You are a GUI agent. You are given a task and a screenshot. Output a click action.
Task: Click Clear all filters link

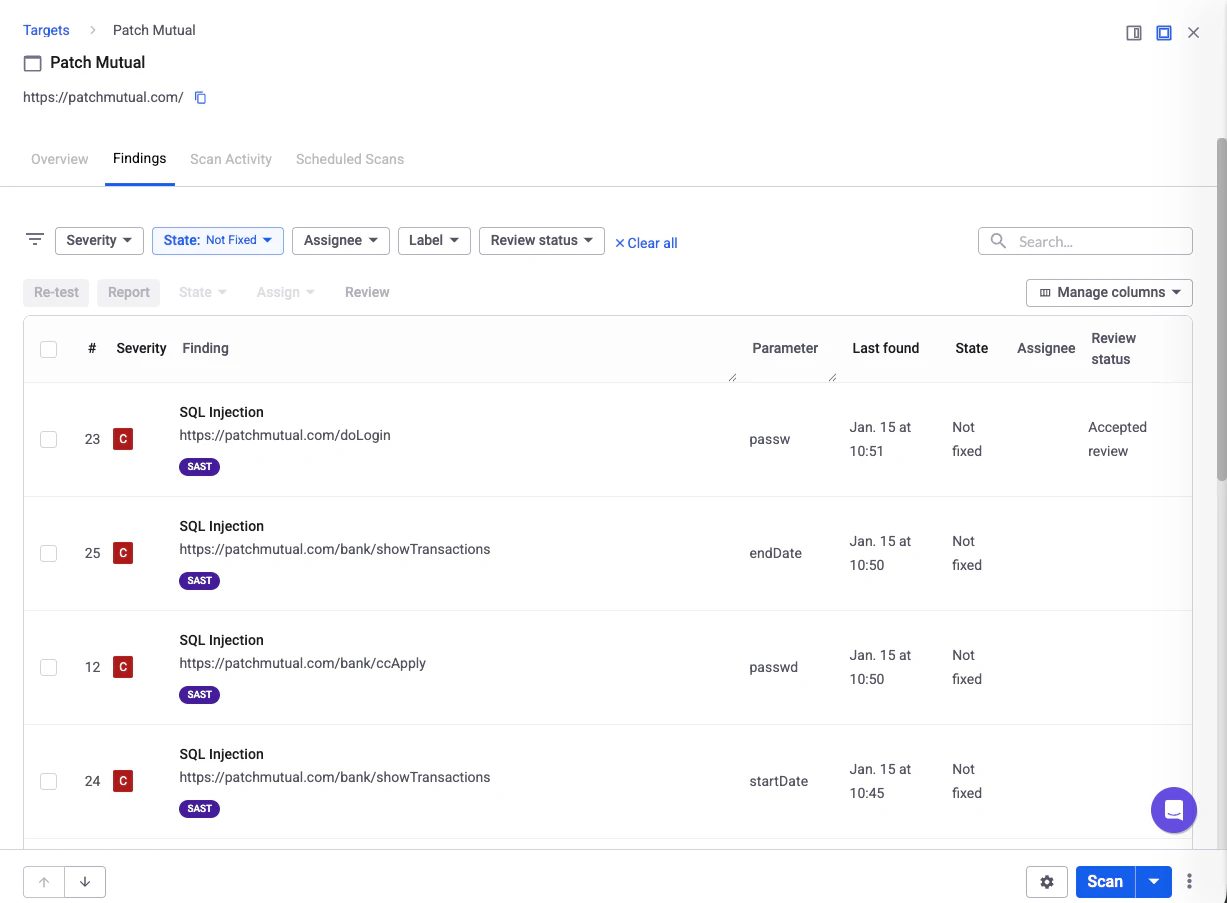tap(646, 243)
